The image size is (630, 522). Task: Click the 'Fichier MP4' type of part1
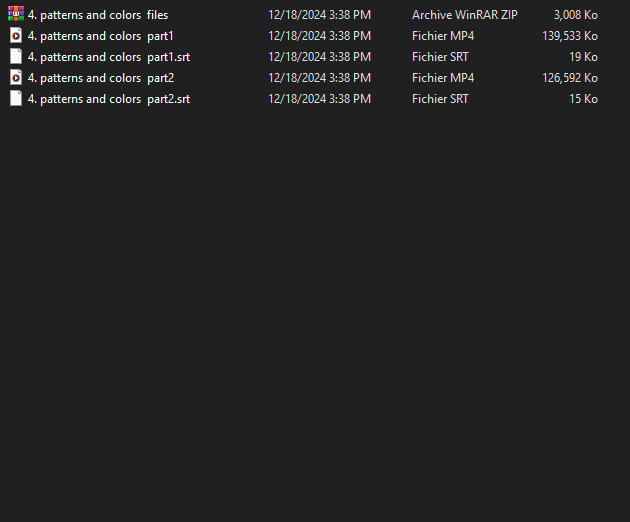[x=442, y=36]
